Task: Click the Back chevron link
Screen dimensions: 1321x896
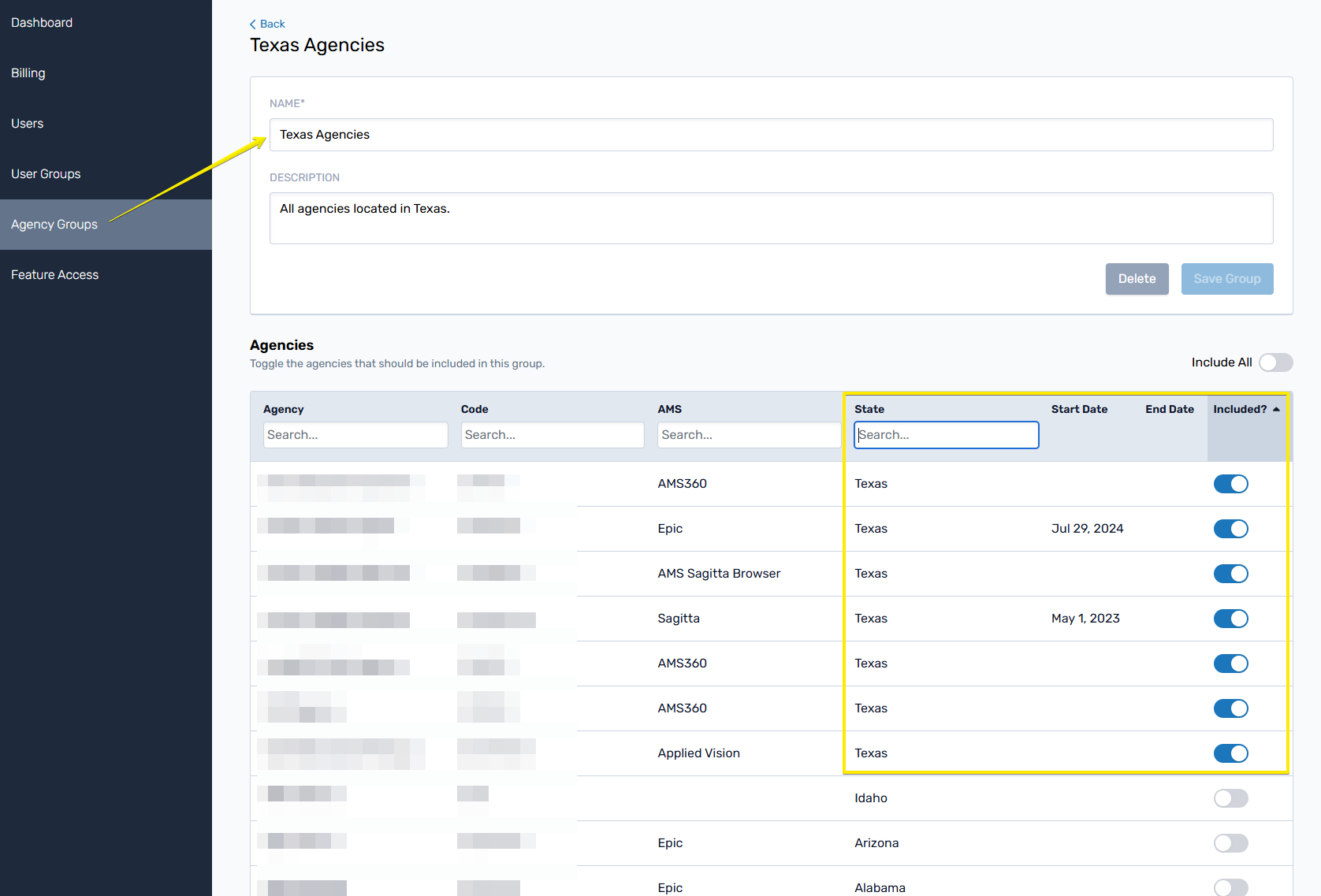Action: pos(267,24)
